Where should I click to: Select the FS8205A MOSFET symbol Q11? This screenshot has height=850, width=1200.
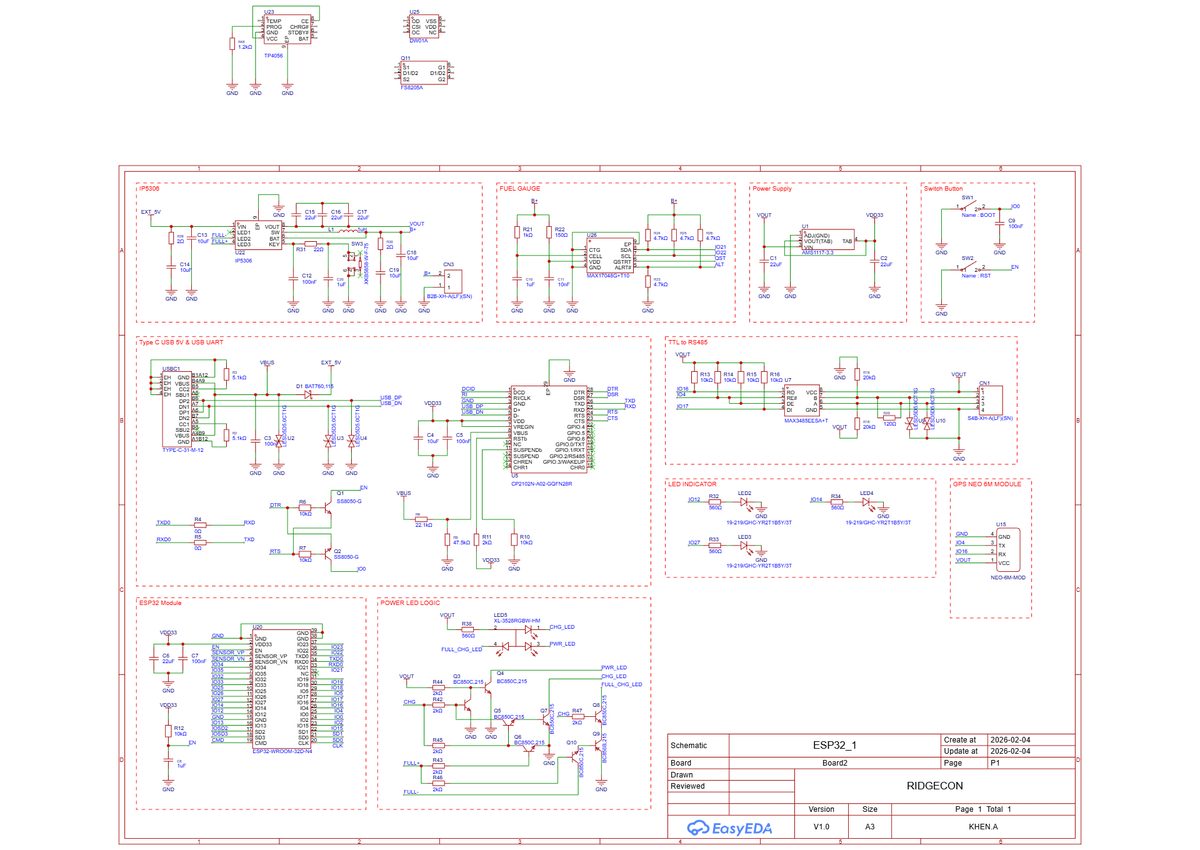pos(422,73)
